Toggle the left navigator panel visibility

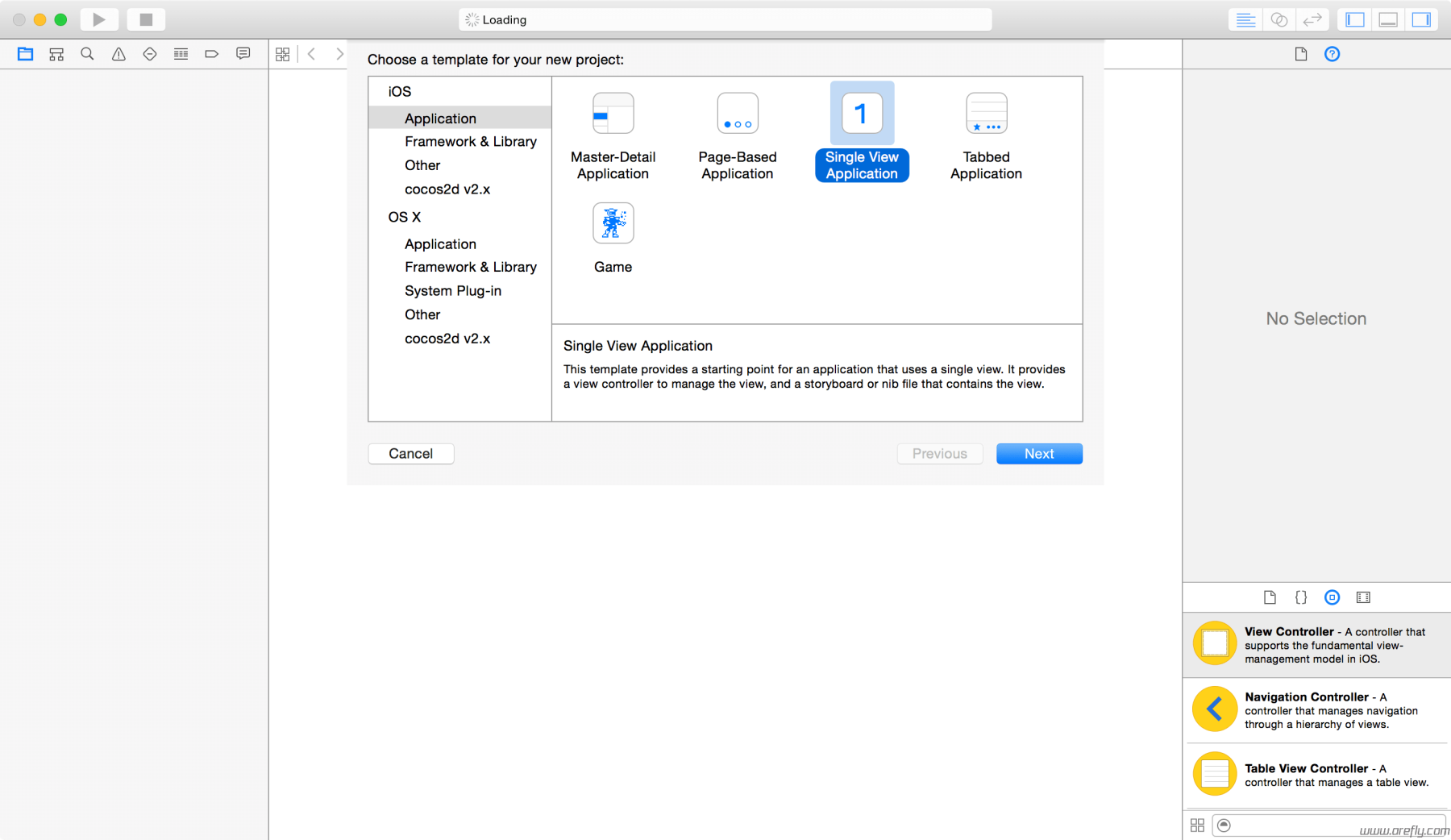point(1353,19)
